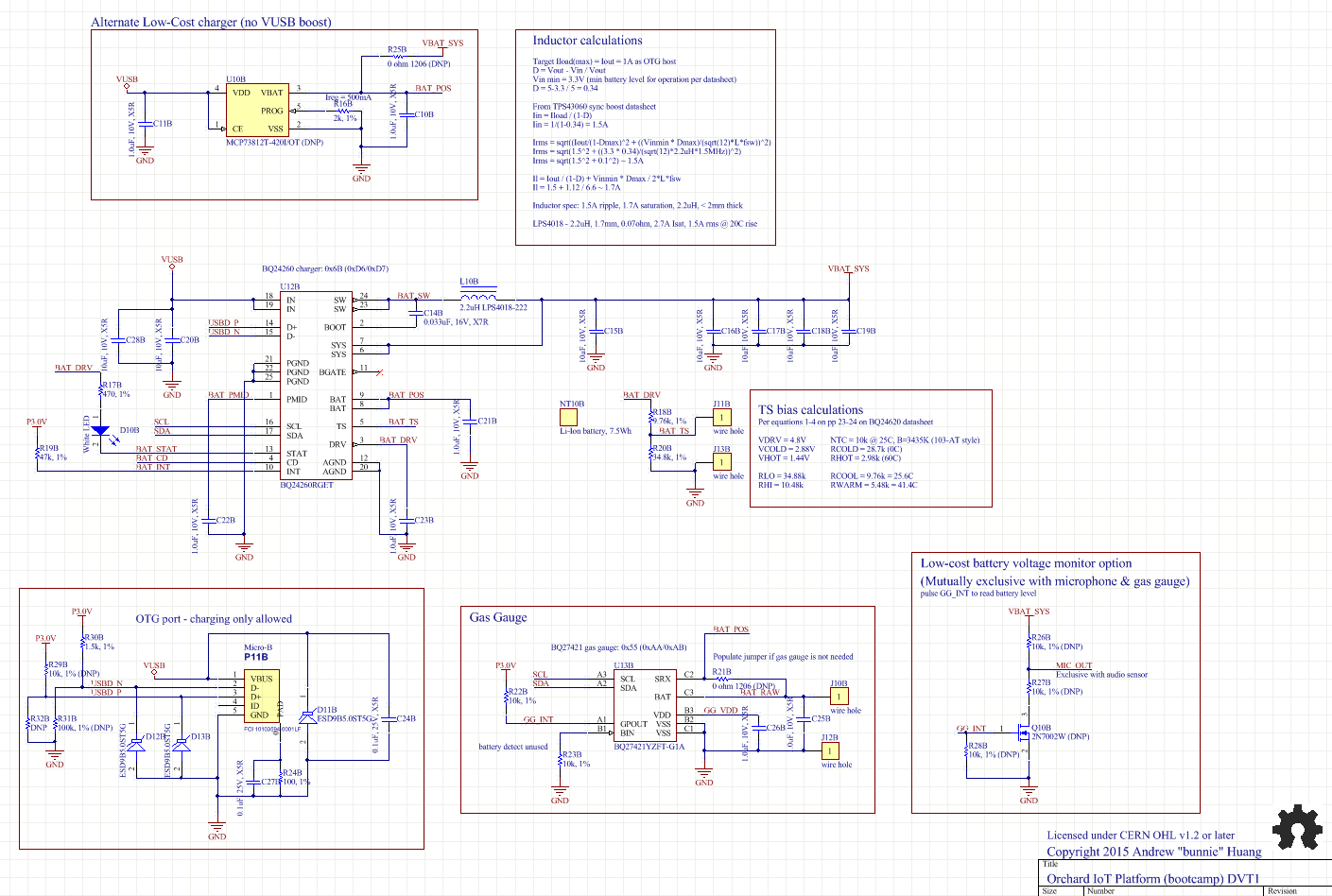Click the 'Inductor calculations' heading
Screen dimensions: 1332x896
point(587,41)
